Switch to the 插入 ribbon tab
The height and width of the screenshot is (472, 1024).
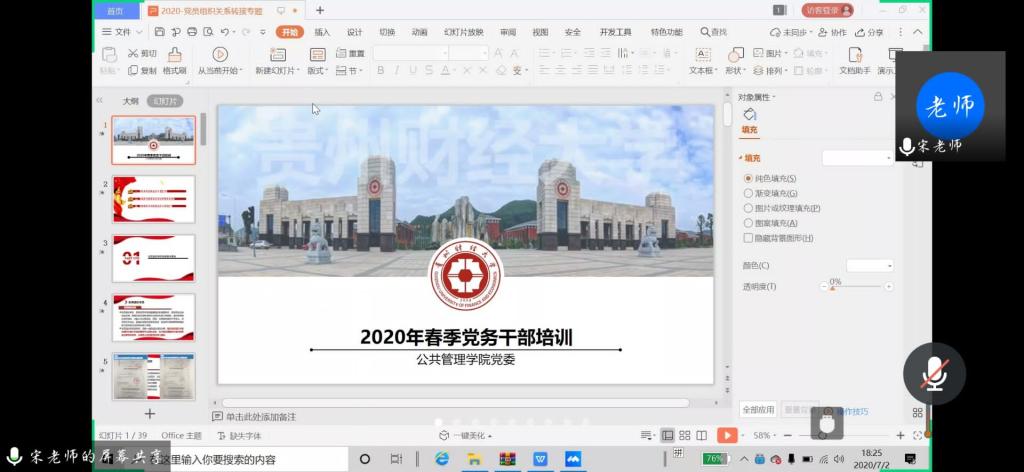[x=322, y=32]
